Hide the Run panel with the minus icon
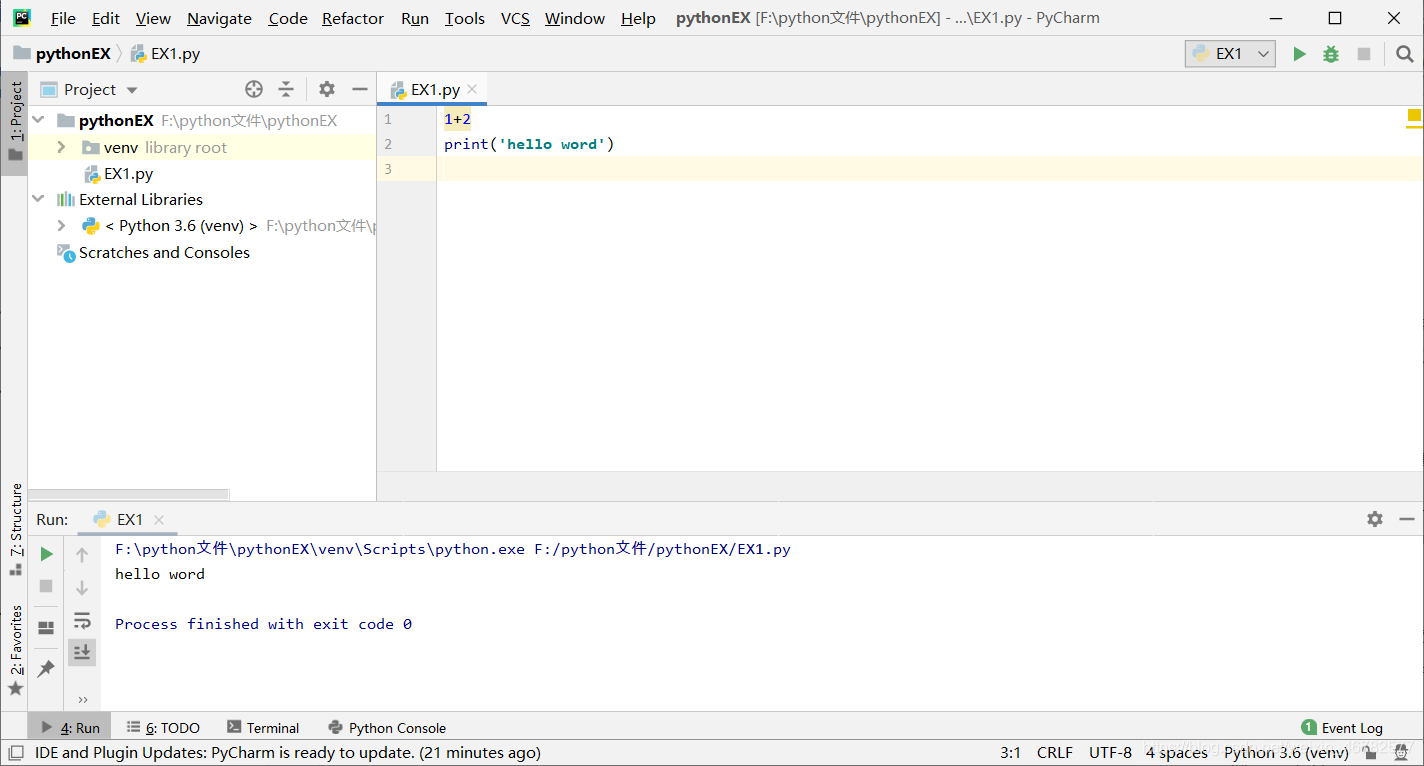This screenshot has height=766, width=1424. pos(1407,519)
